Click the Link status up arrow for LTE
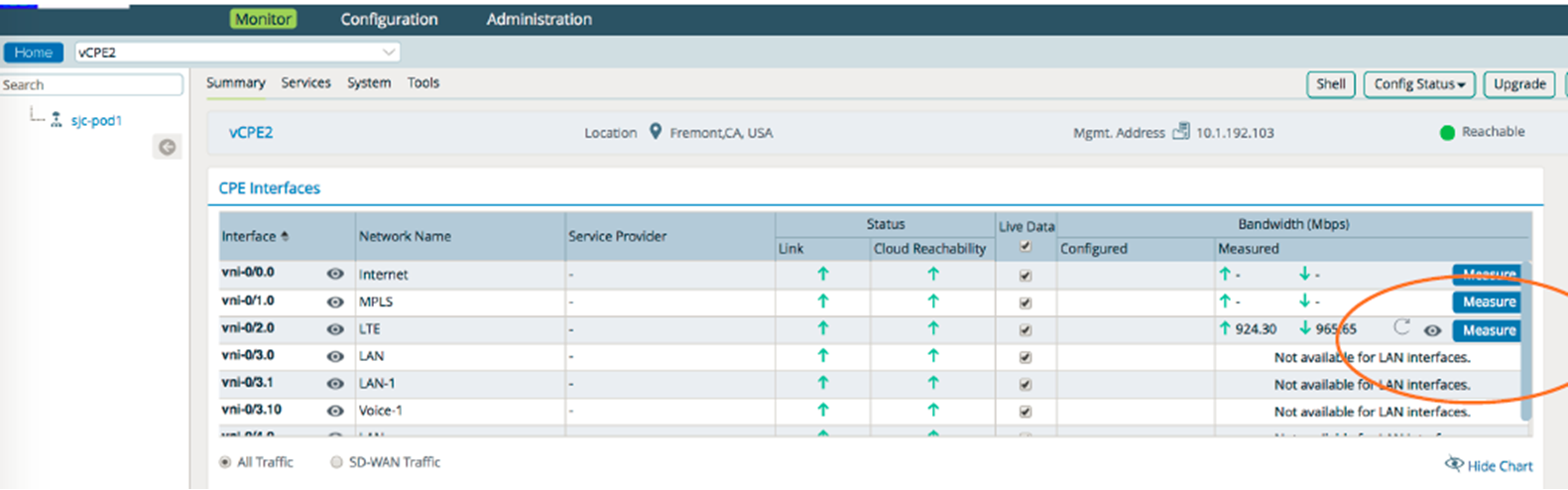The width and height of the screenshot is (1568, 490). [x=822, y=328]
